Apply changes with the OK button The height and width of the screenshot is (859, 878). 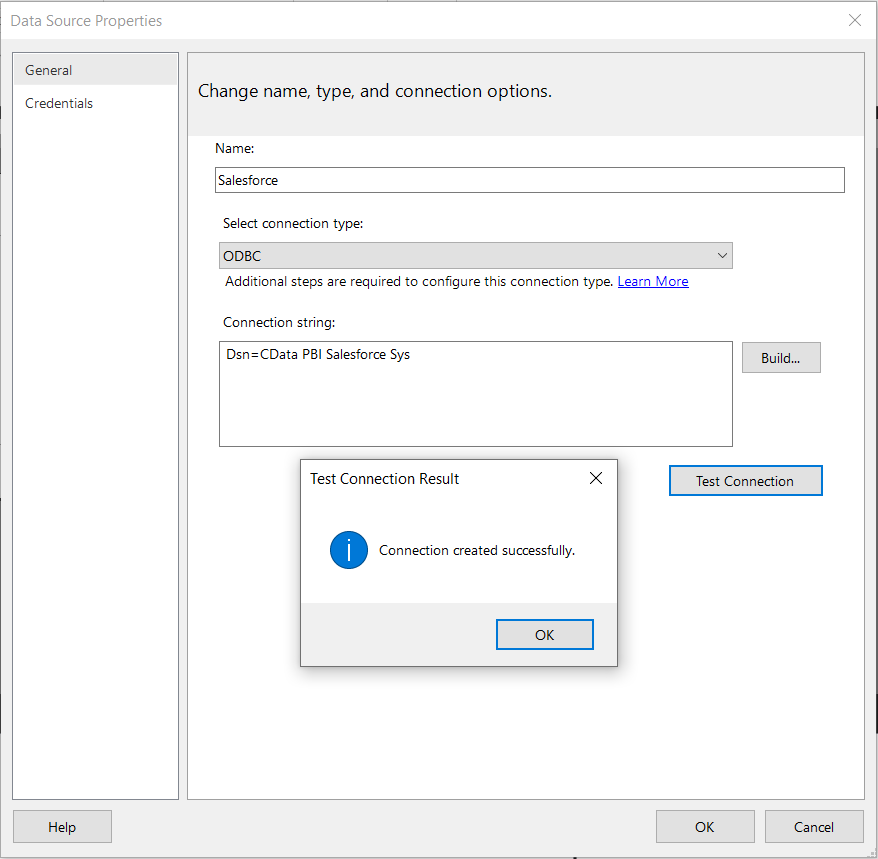(x=705, y=826)
